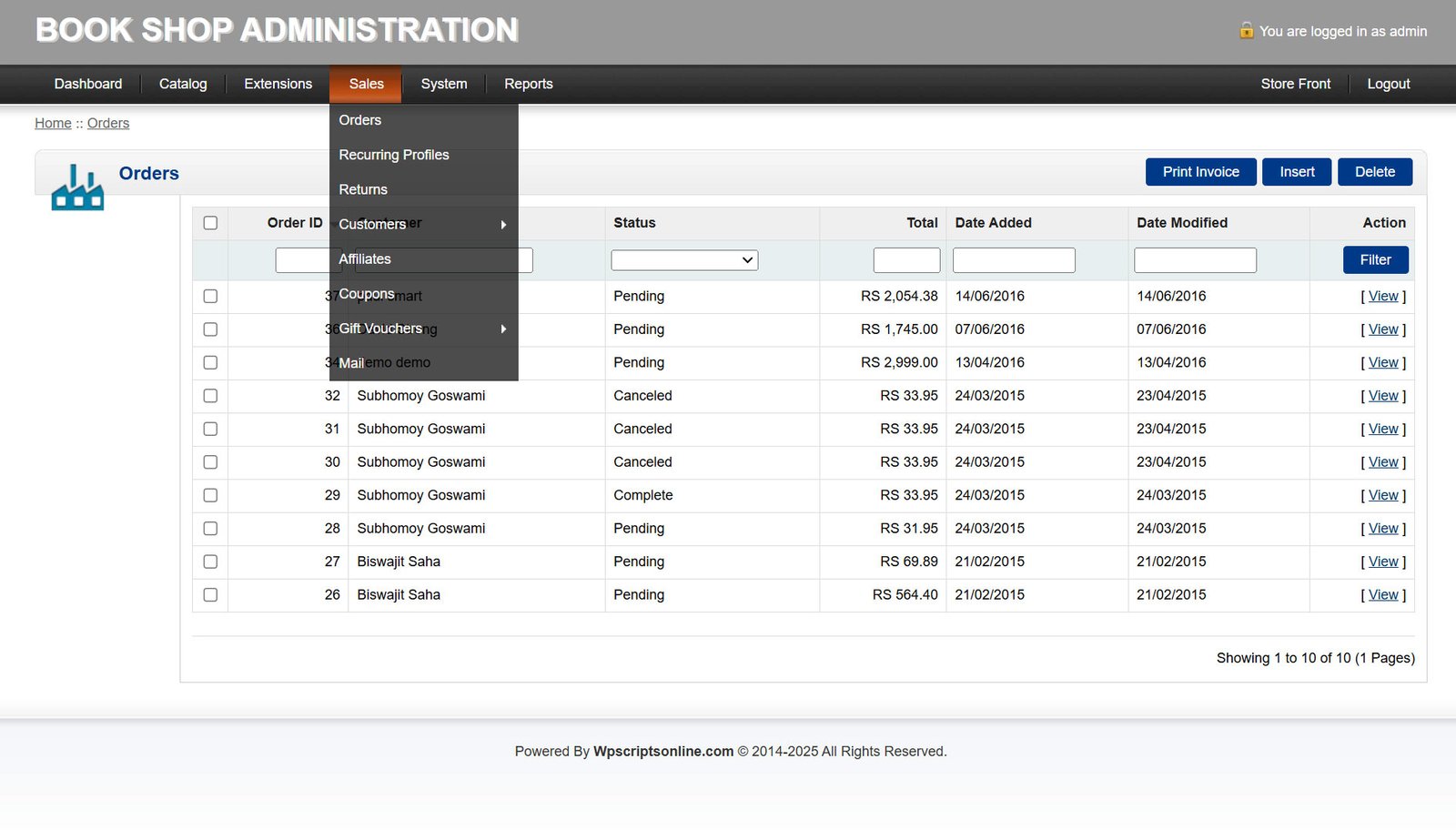Click the Date Modified column header
The height and width of the screenshot is (830, 1456).
[1182, 223]
